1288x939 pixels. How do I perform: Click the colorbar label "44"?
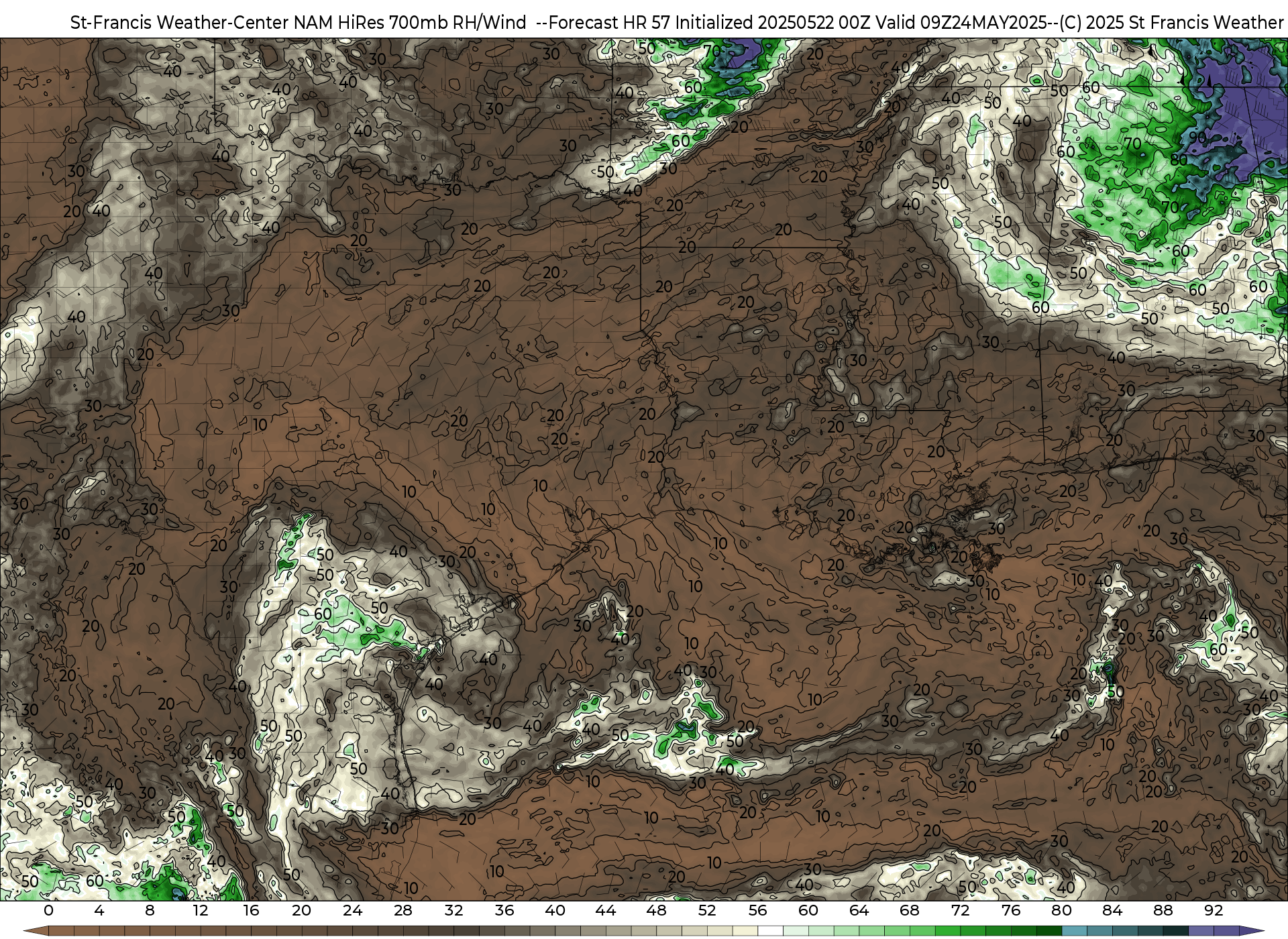pos(606,911)
